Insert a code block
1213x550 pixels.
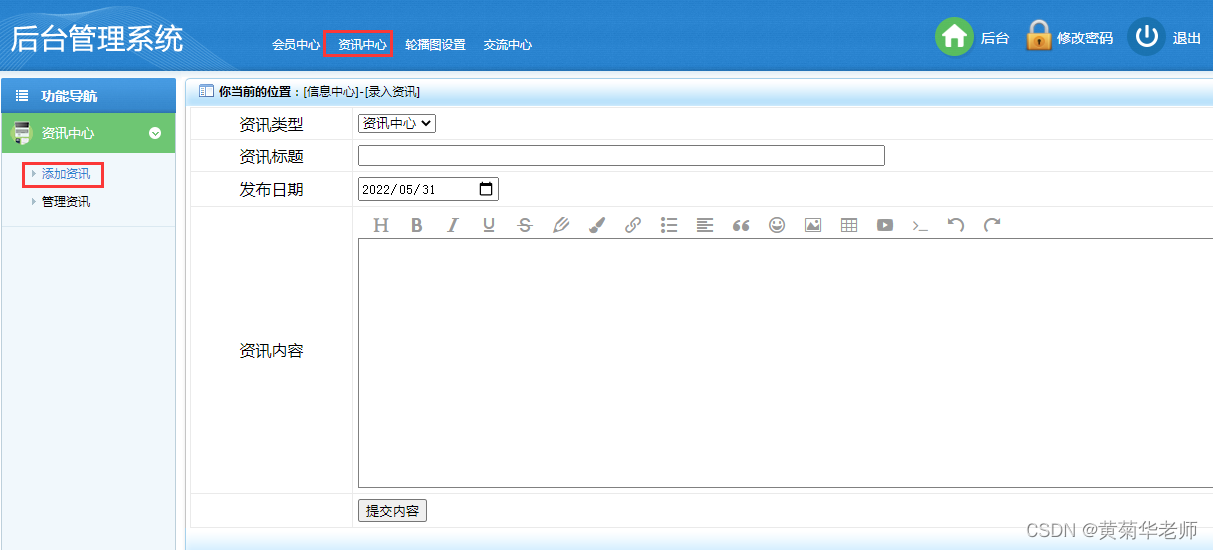[920, 226]
